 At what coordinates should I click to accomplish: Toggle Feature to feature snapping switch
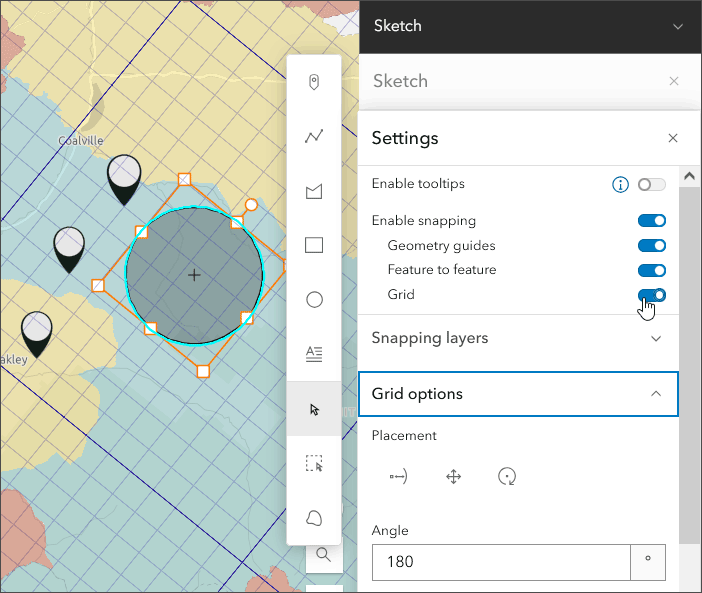coord(651,270)
